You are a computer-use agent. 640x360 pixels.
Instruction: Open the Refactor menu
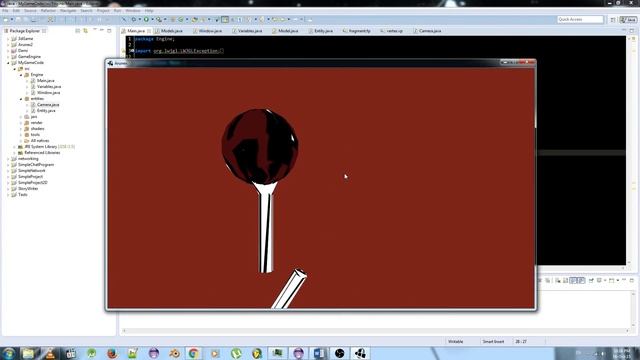(48, 11)
